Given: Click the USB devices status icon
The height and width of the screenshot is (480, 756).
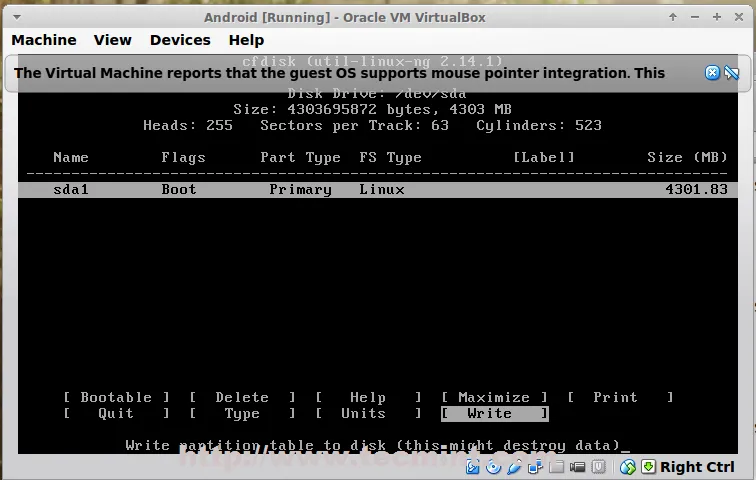Looking at the screenshot, I should tap(514, 467).
